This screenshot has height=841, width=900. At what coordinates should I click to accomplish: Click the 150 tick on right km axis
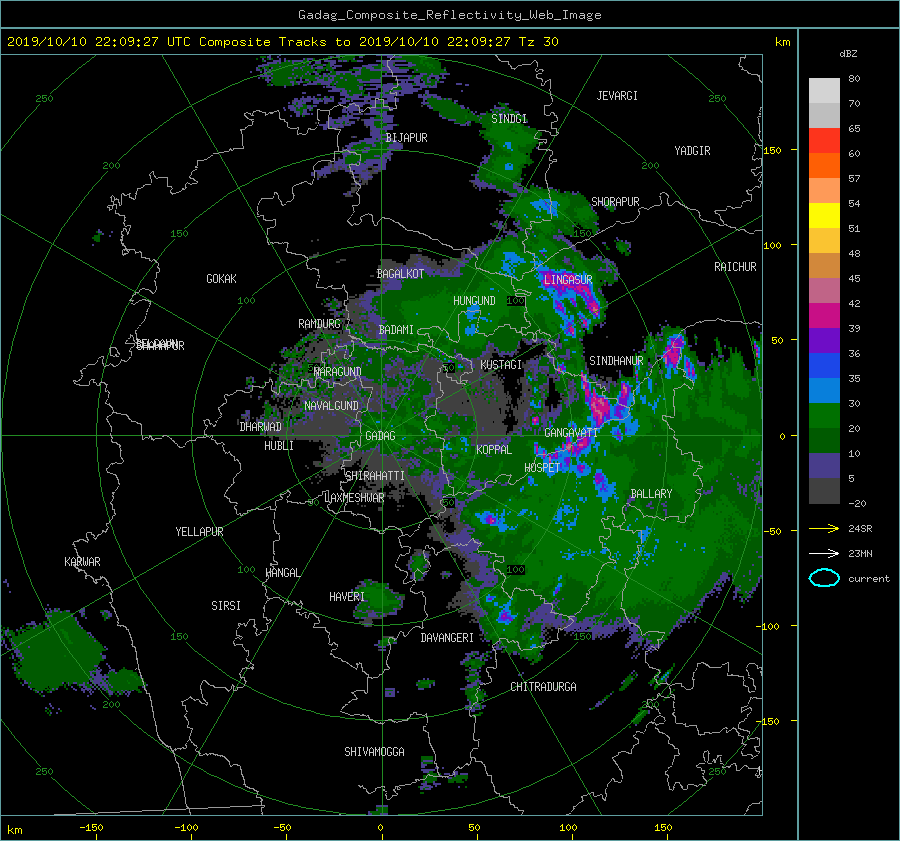[772, 150]
